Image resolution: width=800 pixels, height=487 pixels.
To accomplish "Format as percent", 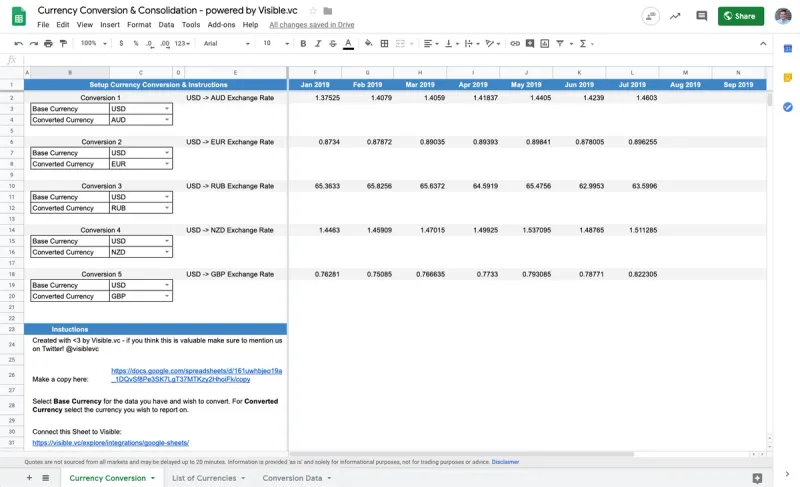I will [x=136, y=44].
